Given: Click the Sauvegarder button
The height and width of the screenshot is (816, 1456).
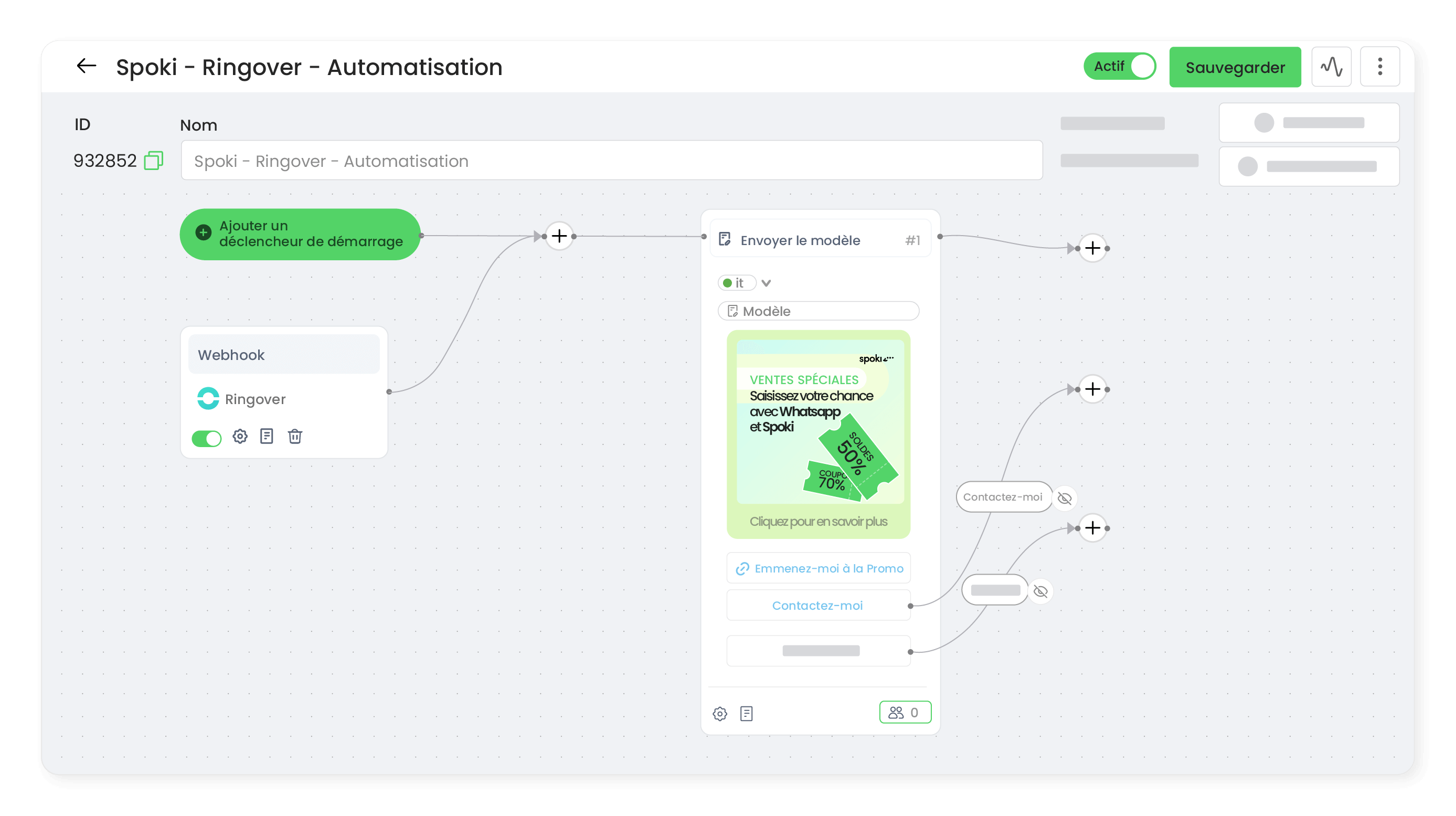Looking at the screenshot, I should click(1235, 67).
